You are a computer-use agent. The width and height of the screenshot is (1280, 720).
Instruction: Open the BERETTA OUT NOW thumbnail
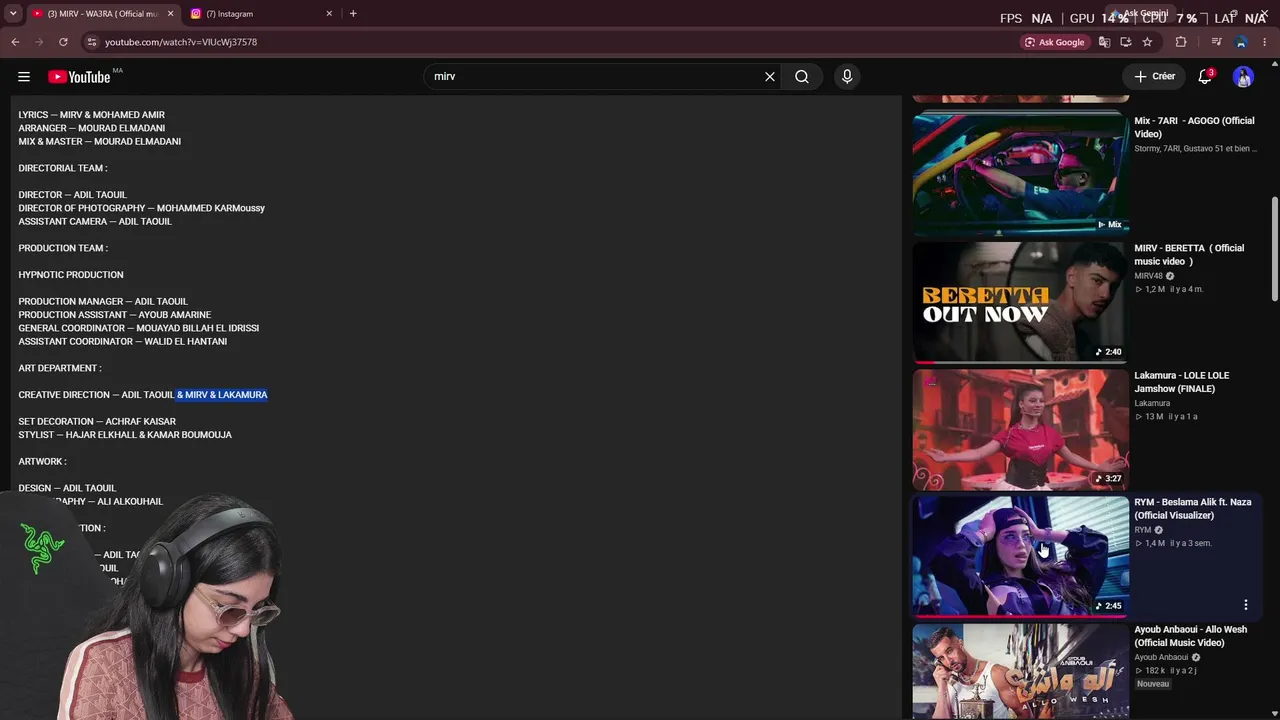1021,301
